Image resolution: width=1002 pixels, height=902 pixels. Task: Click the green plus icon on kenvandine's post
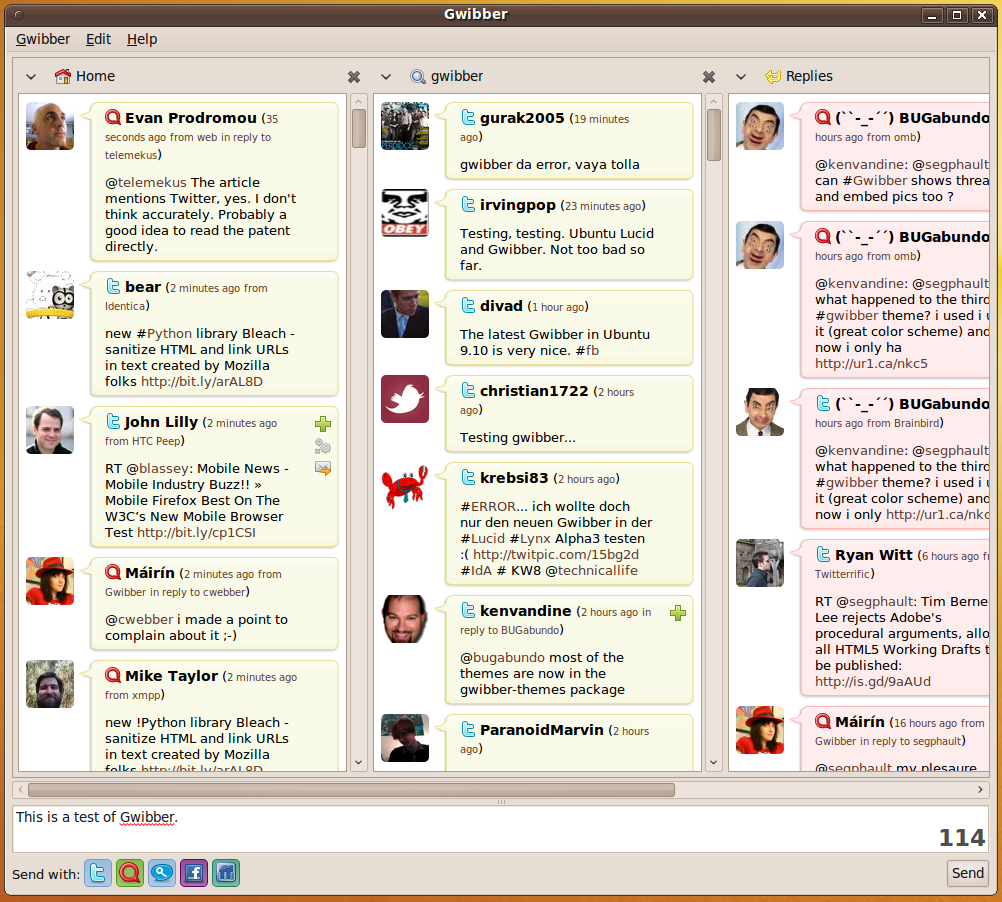(678, 613)
